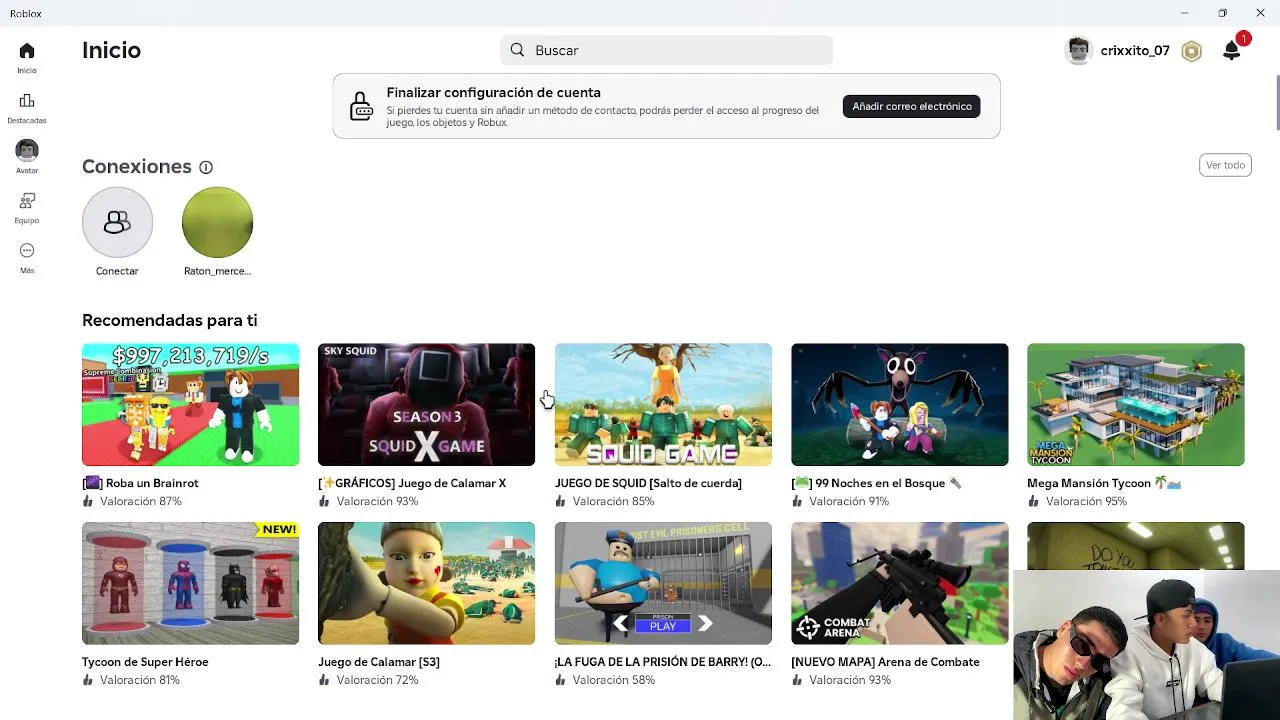
Task: Click the rating icon under Arena de Combate
Action: [797, 680]
